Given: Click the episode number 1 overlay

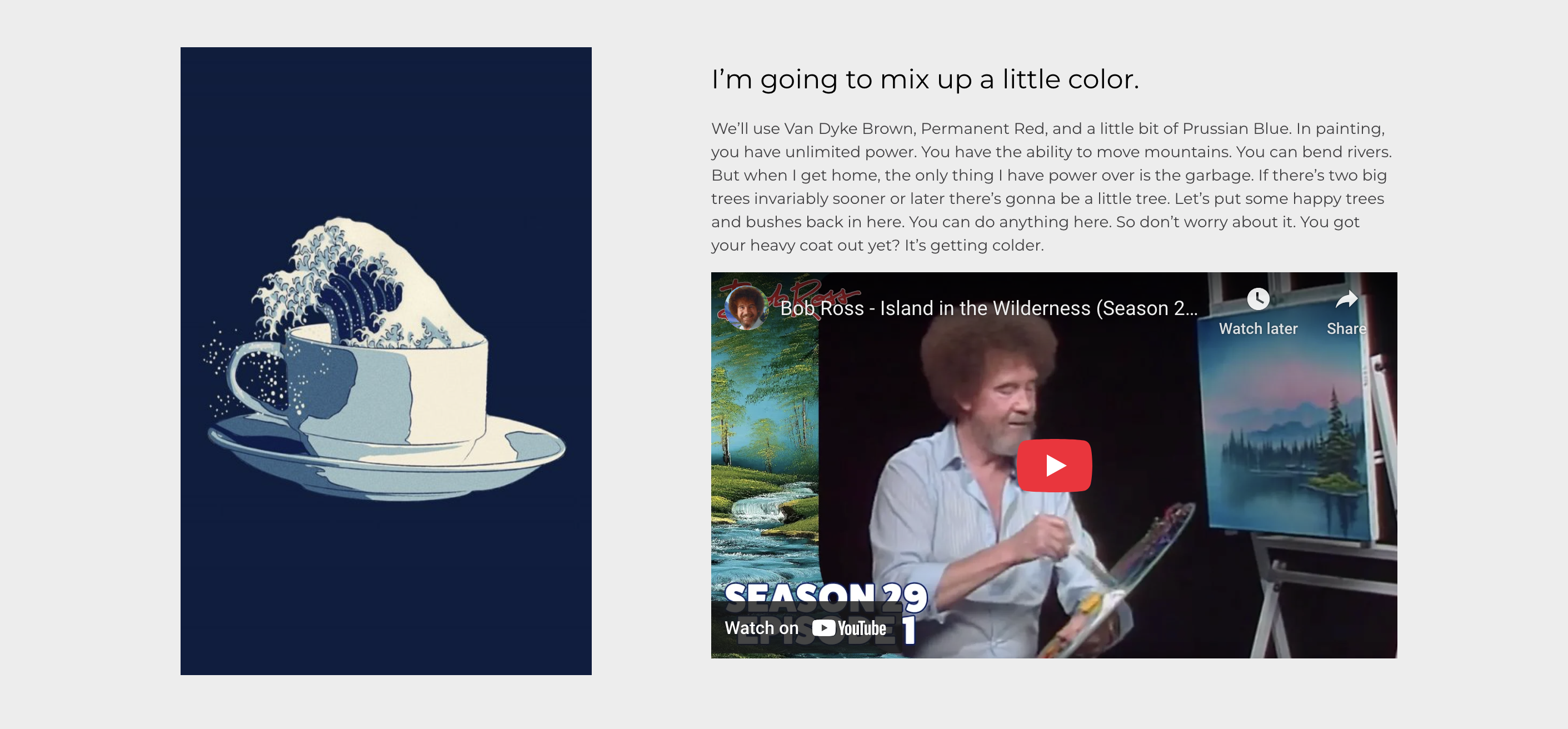Looking at the screenshot, I should point(909,631).
